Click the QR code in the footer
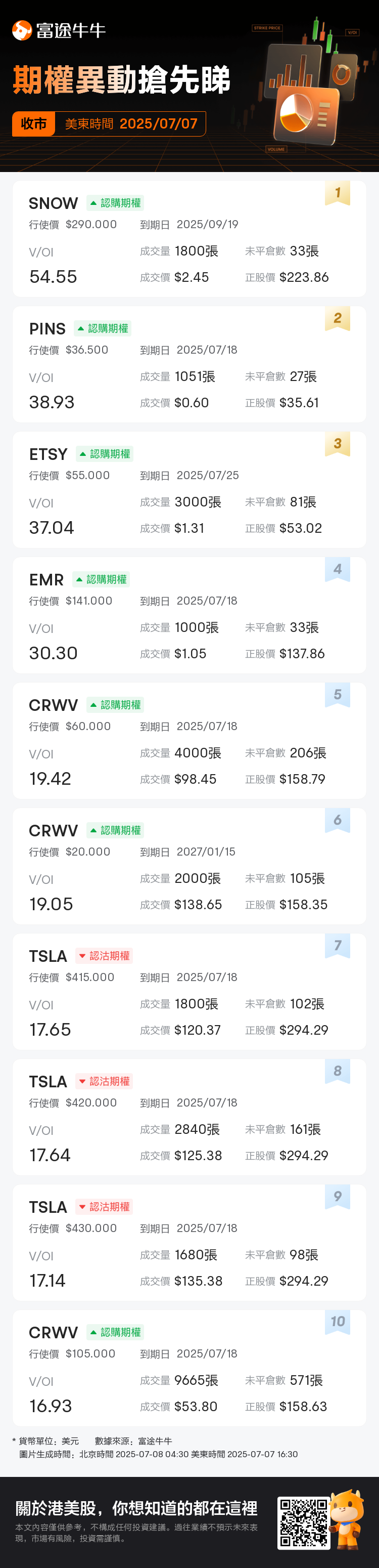 pyautogui.click(x=304, y=1522)
